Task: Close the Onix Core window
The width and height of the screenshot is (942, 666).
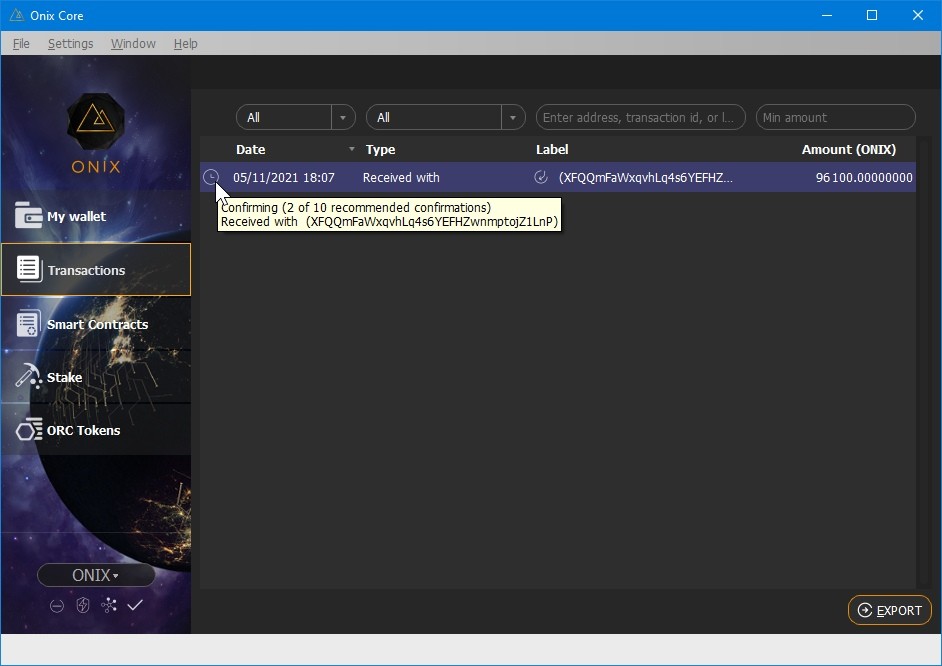Action: coord(917,15)
